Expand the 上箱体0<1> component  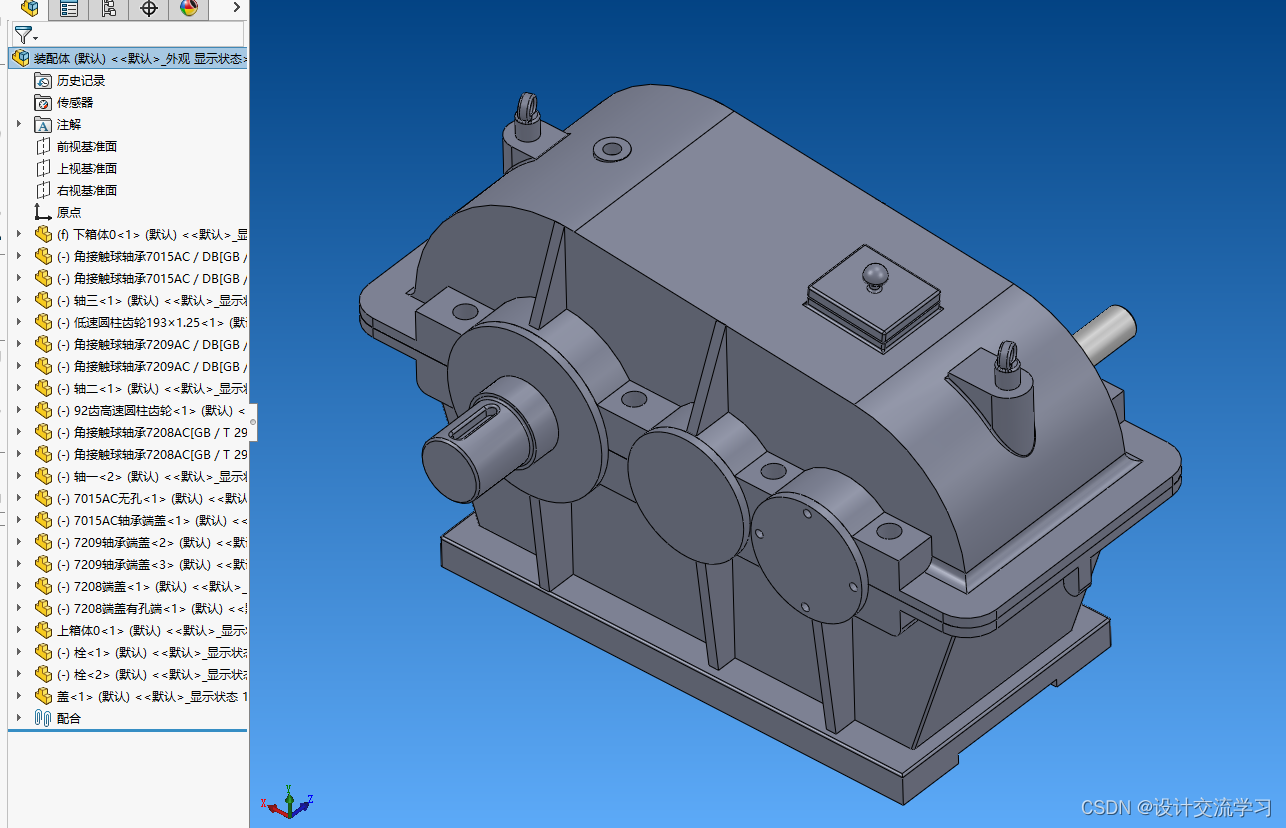pyautogui.click(x=18, y=630)
